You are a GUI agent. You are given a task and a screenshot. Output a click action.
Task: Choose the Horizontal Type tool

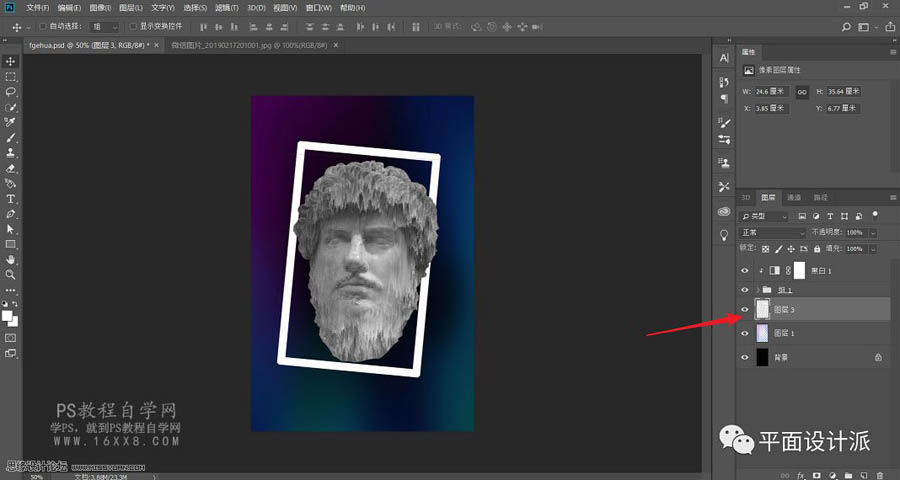11,199
